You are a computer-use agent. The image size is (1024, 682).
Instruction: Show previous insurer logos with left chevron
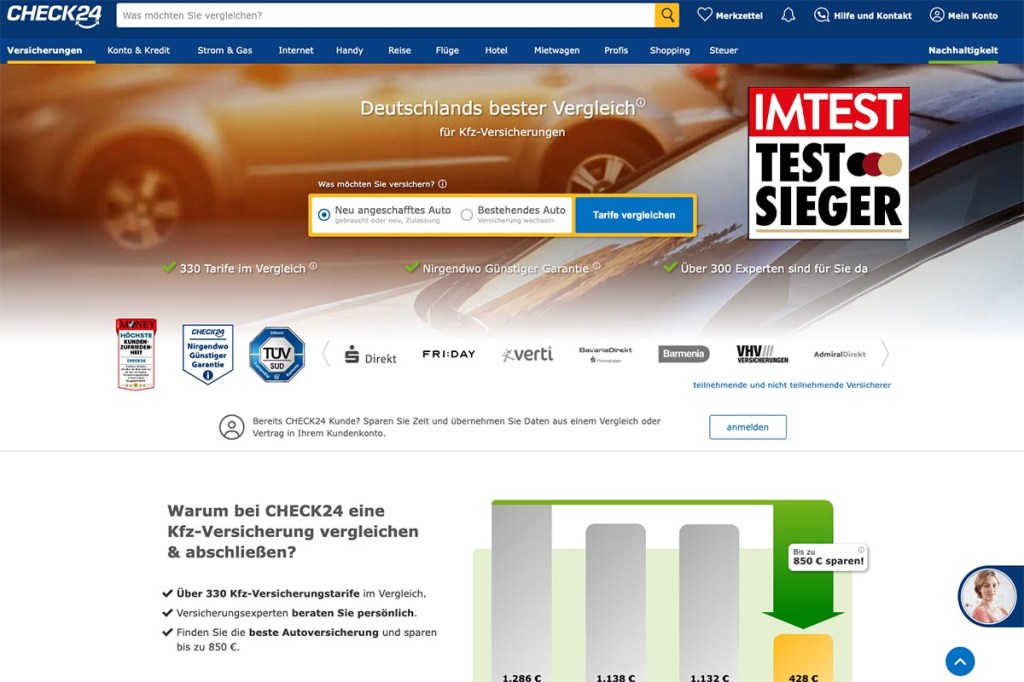[325, 353]
